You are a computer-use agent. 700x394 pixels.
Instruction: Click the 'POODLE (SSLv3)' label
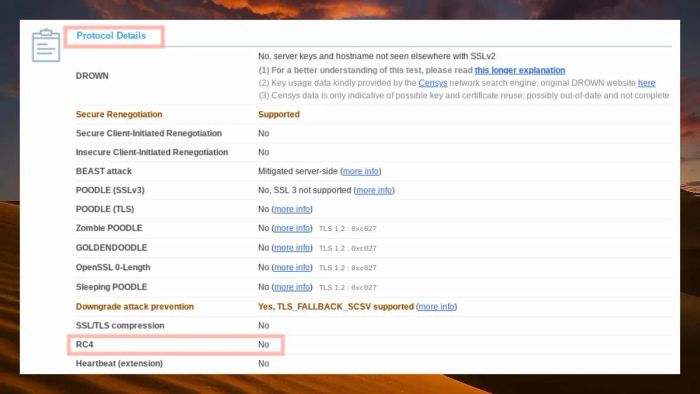click(110, 190)
